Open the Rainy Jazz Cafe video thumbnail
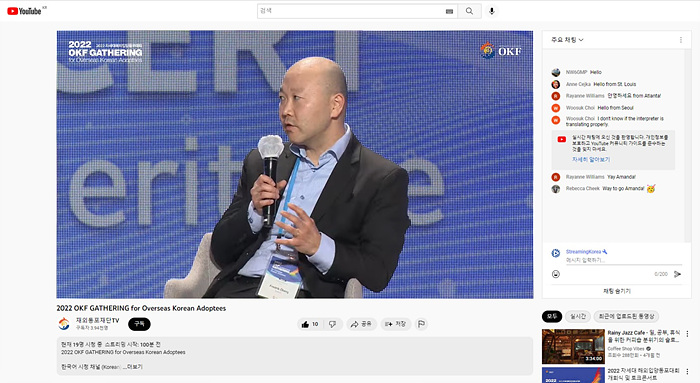The image size is (700, 383). pyautogui.click(x=573, y=346)
